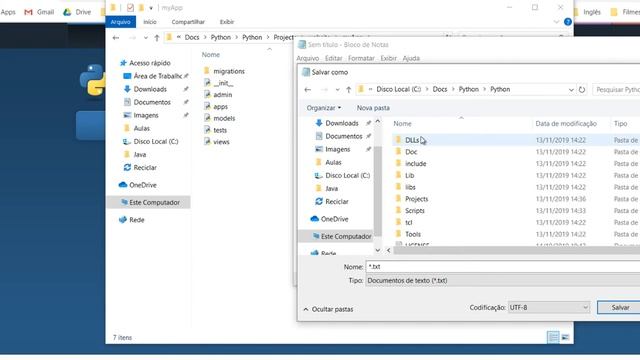Click Nova pasta button
Viewport: 640px width, 360px height.
(373, 108)
